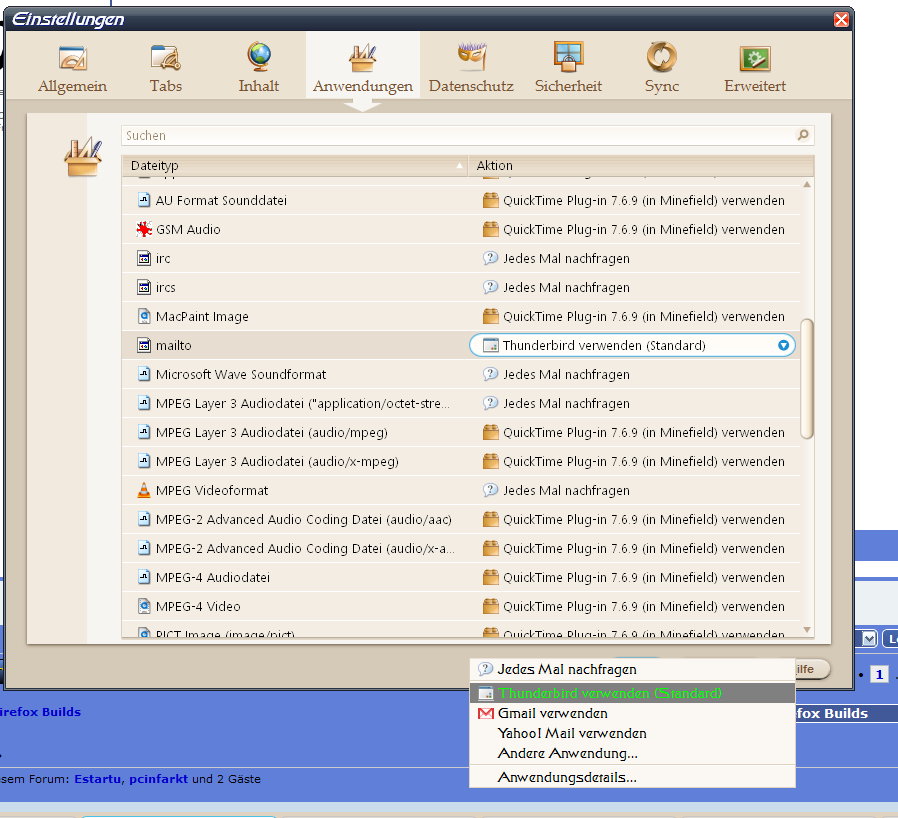Click the MPEG-4 Video file icon
The width and height of the screenshot is (898, 818).
[x=144, y=606]
